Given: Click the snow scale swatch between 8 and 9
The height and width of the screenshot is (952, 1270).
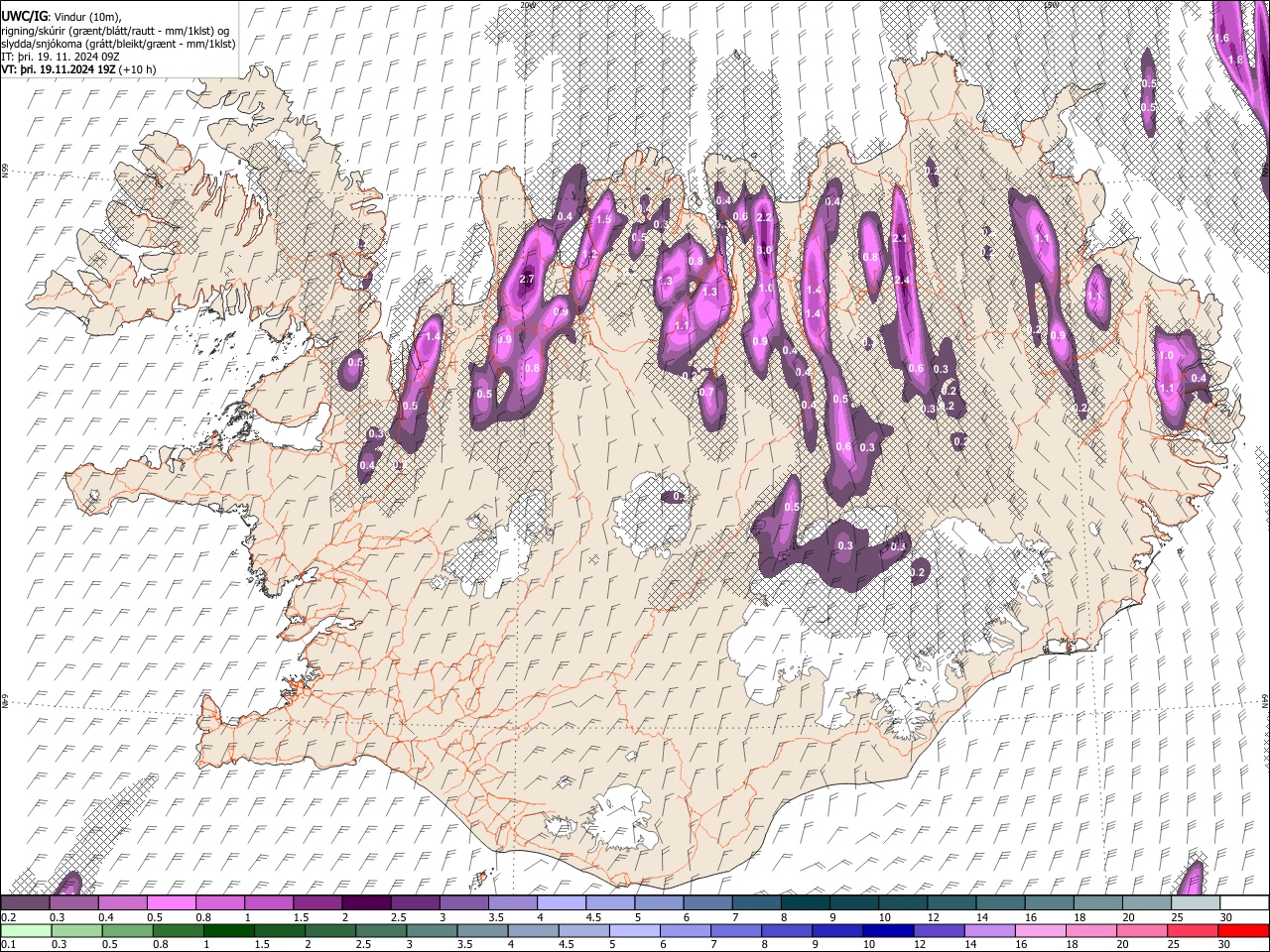Looking at the screenshot, I should coord(806,902).
